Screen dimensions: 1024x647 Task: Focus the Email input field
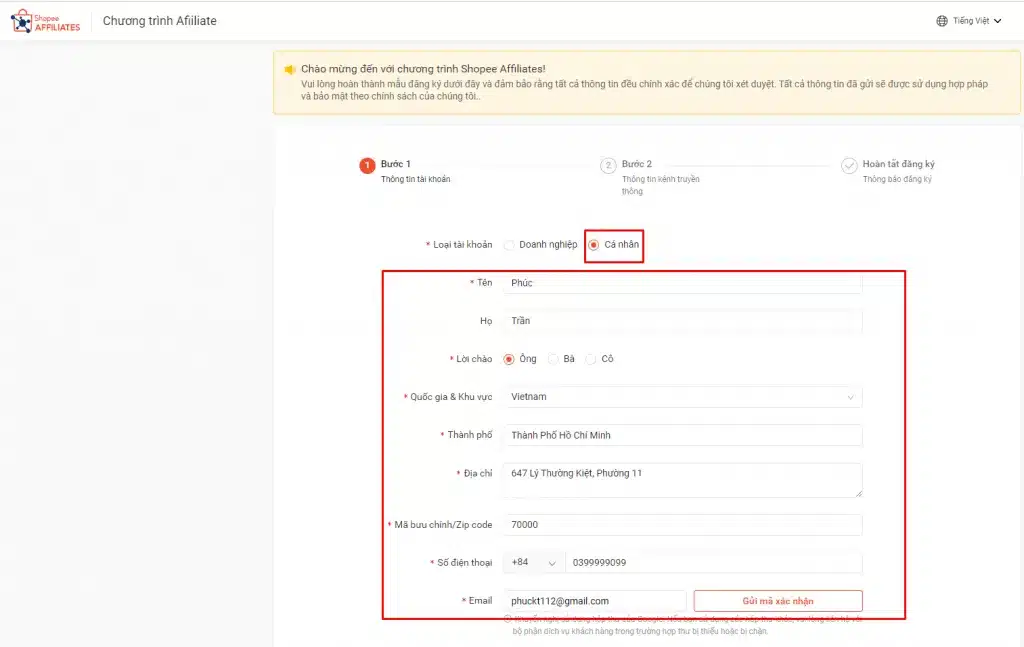pyautogui.click(x=594, y=601)
